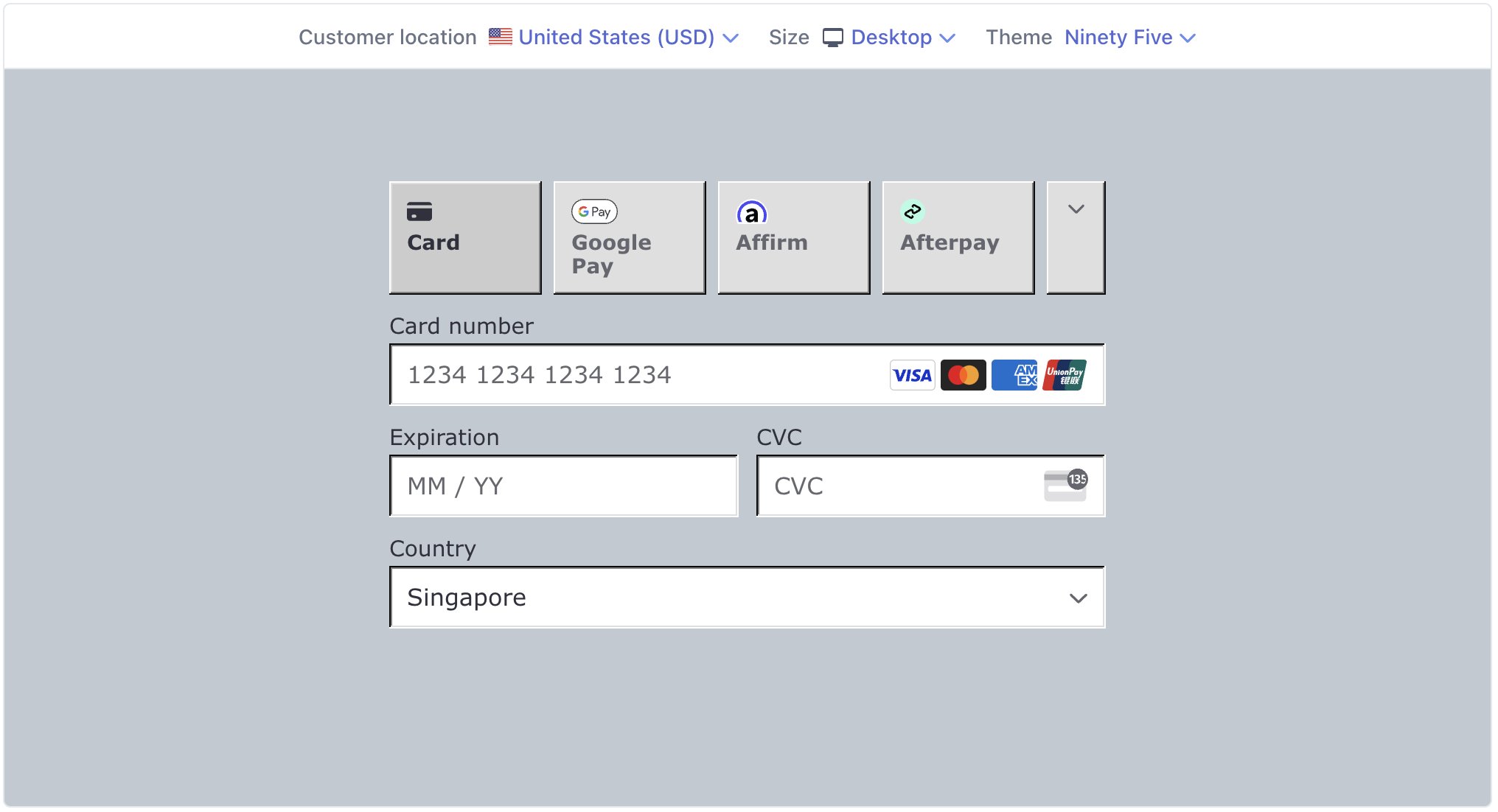Screen dimensions: 1498x812
Task: Click the desktop monitor icon
Action: click(833, 38)
